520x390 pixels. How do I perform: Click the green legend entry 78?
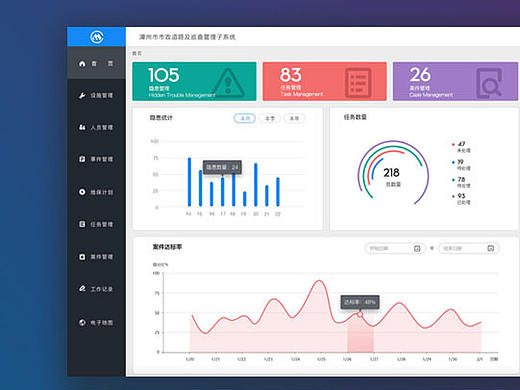[x=461, y=182]
